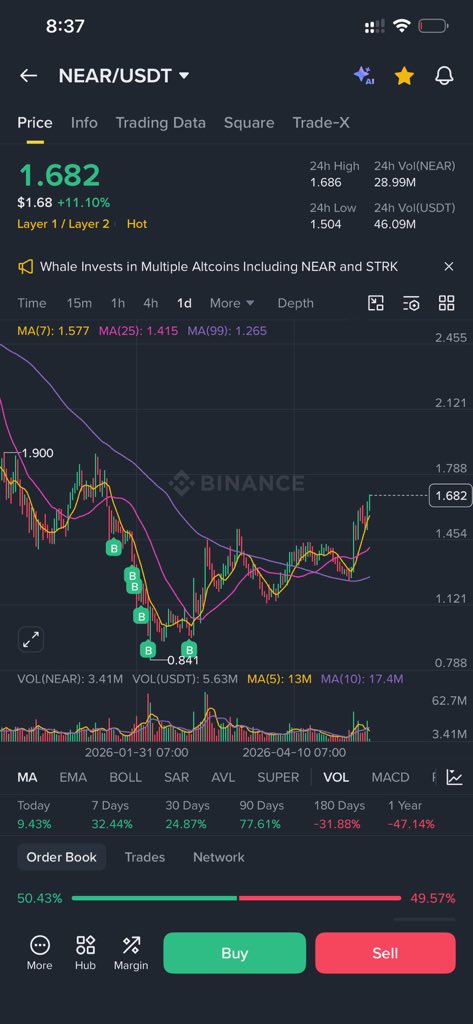The image size is (473, 1024).
Task: Enable the BOLL indicator
Action: click(125, 777)
